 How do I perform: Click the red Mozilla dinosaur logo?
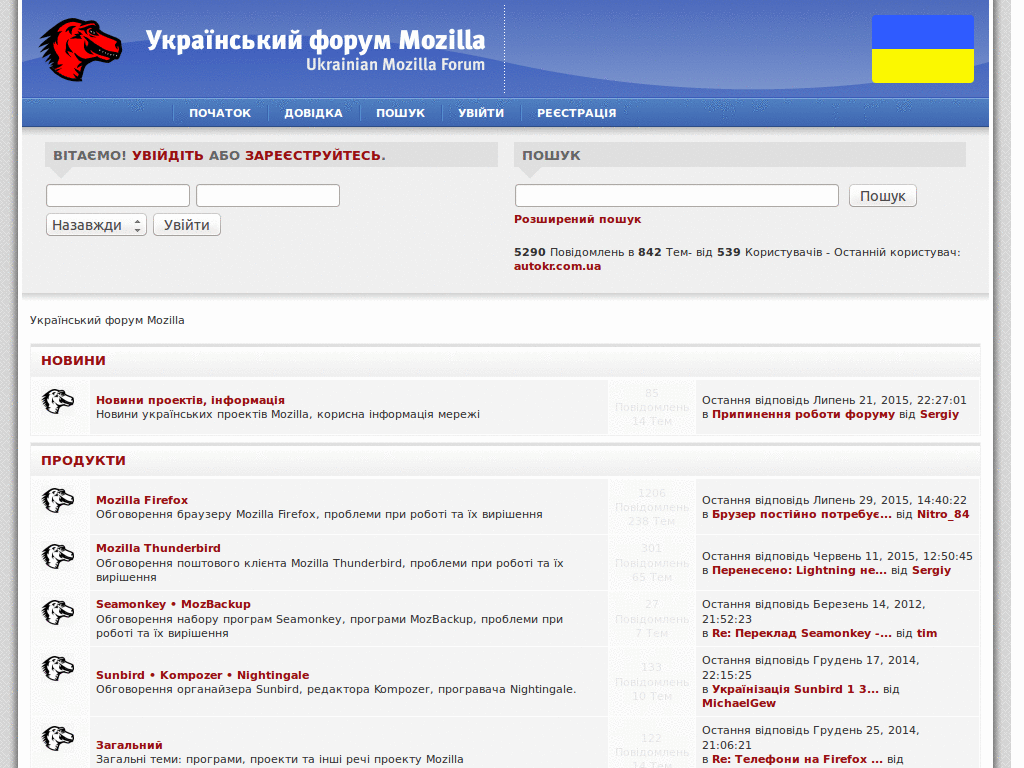80,49
